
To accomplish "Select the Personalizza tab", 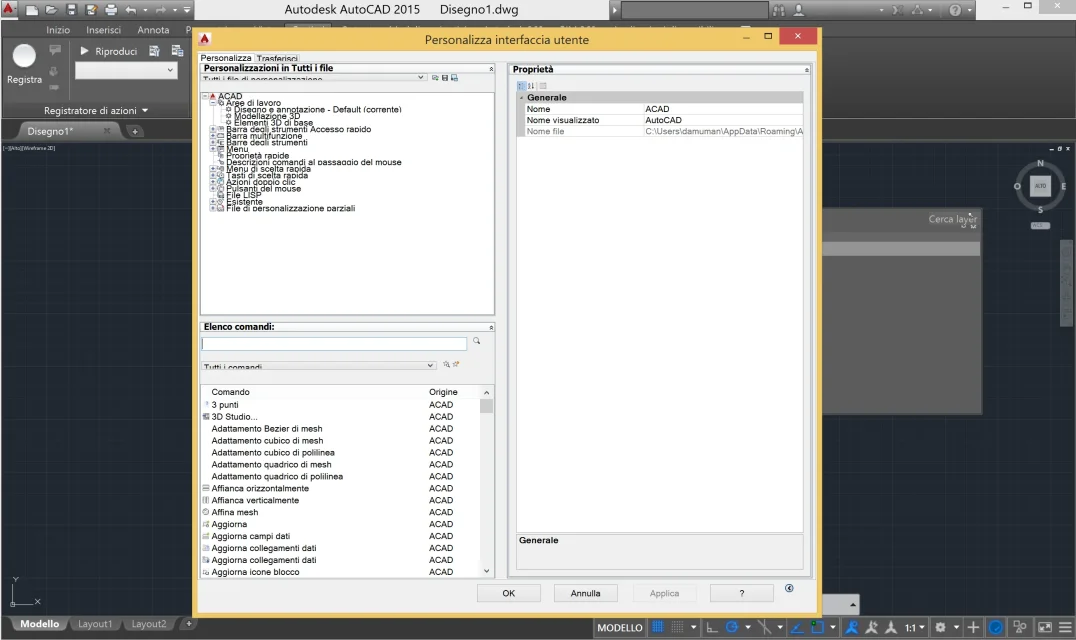I will 226,58.
